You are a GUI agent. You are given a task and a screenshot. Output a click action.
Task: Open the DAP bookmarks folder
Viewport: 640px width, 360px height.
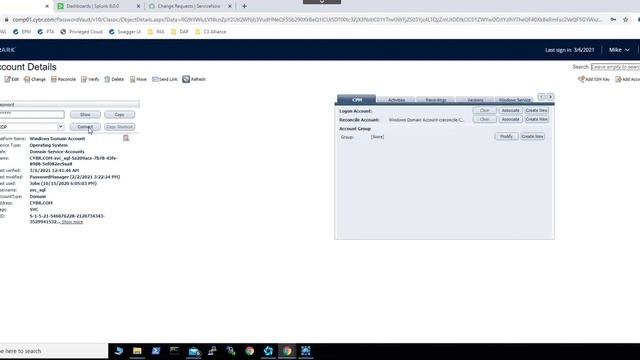(180, 32)
